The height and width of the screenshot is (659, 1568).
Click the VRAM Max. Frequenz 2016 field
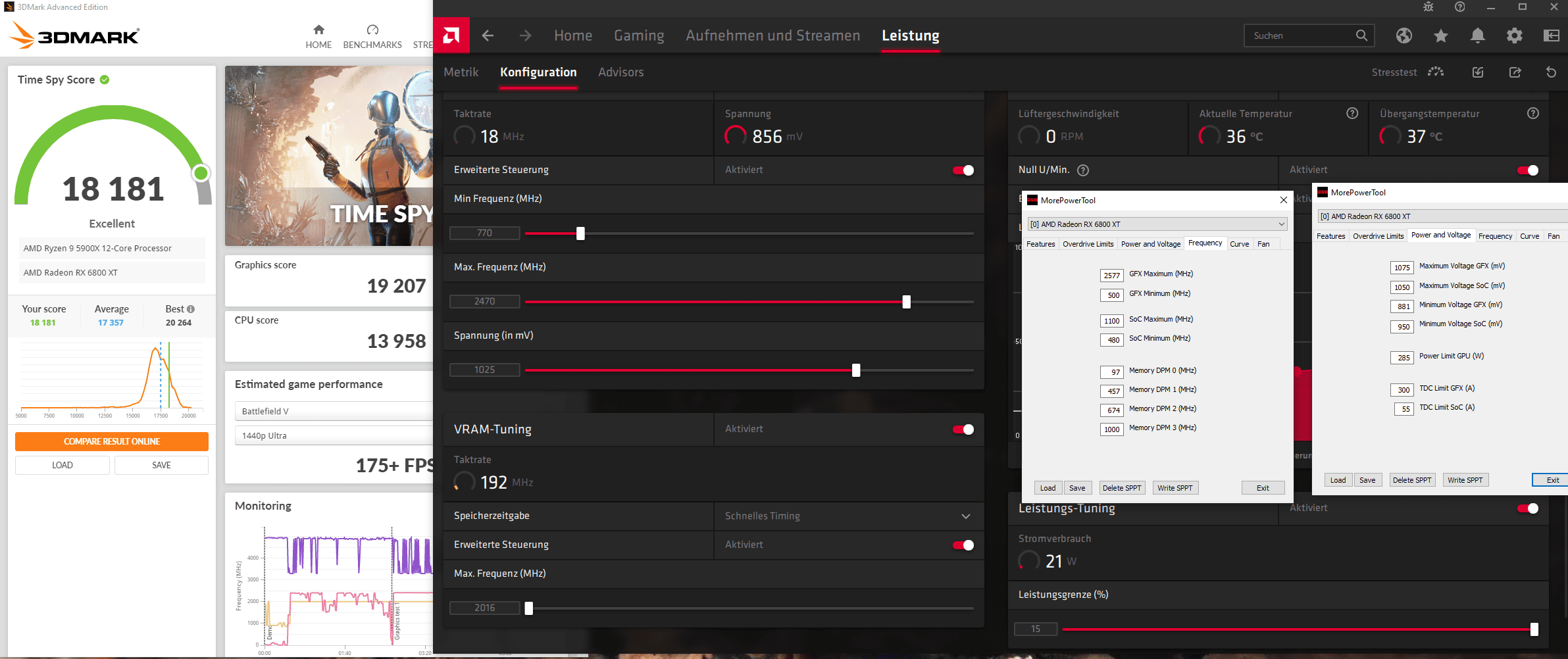click(484, 608)
